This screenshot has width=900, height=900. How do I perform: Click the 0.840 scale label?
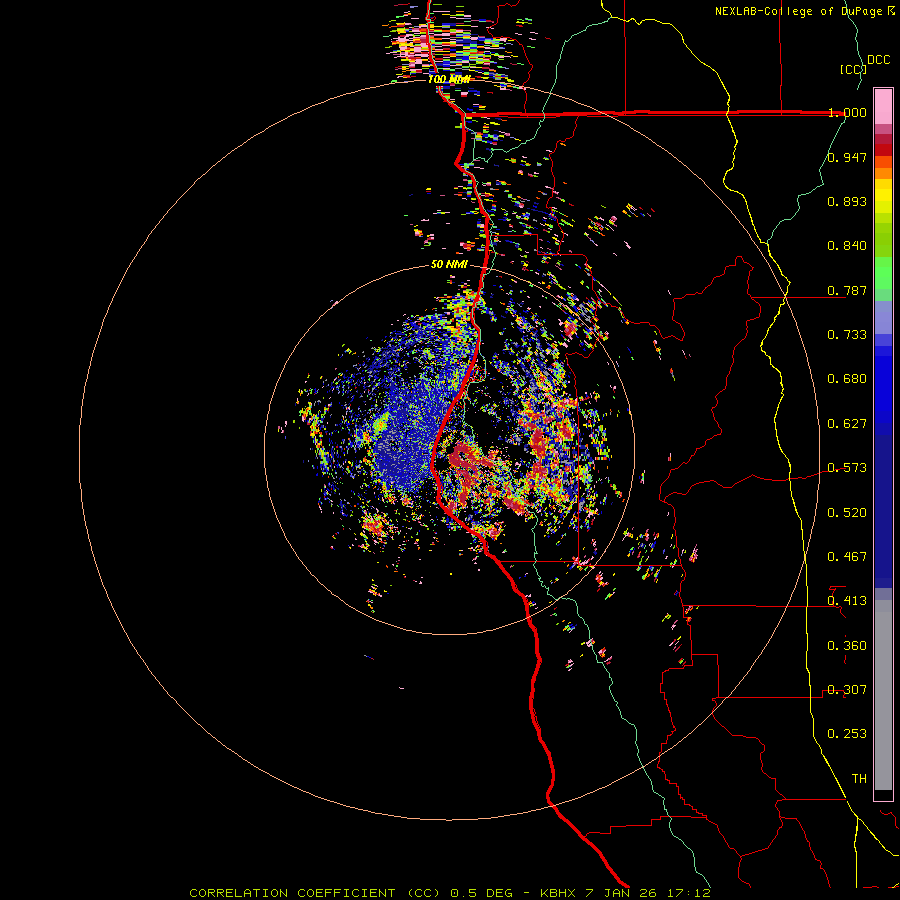(x=847, y=246)
